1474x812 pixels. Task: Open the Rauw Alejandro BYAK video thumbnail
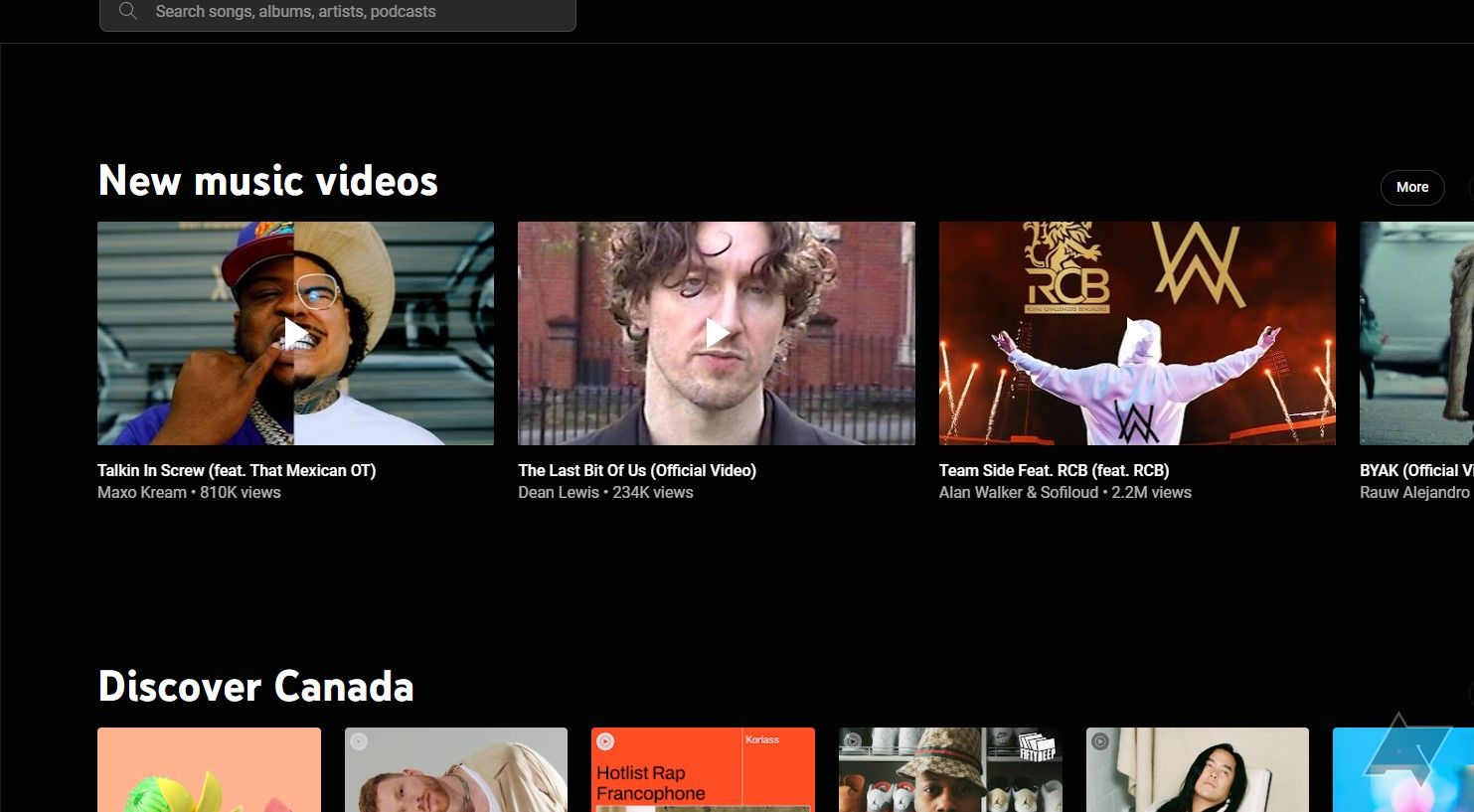coord(1416,333)
